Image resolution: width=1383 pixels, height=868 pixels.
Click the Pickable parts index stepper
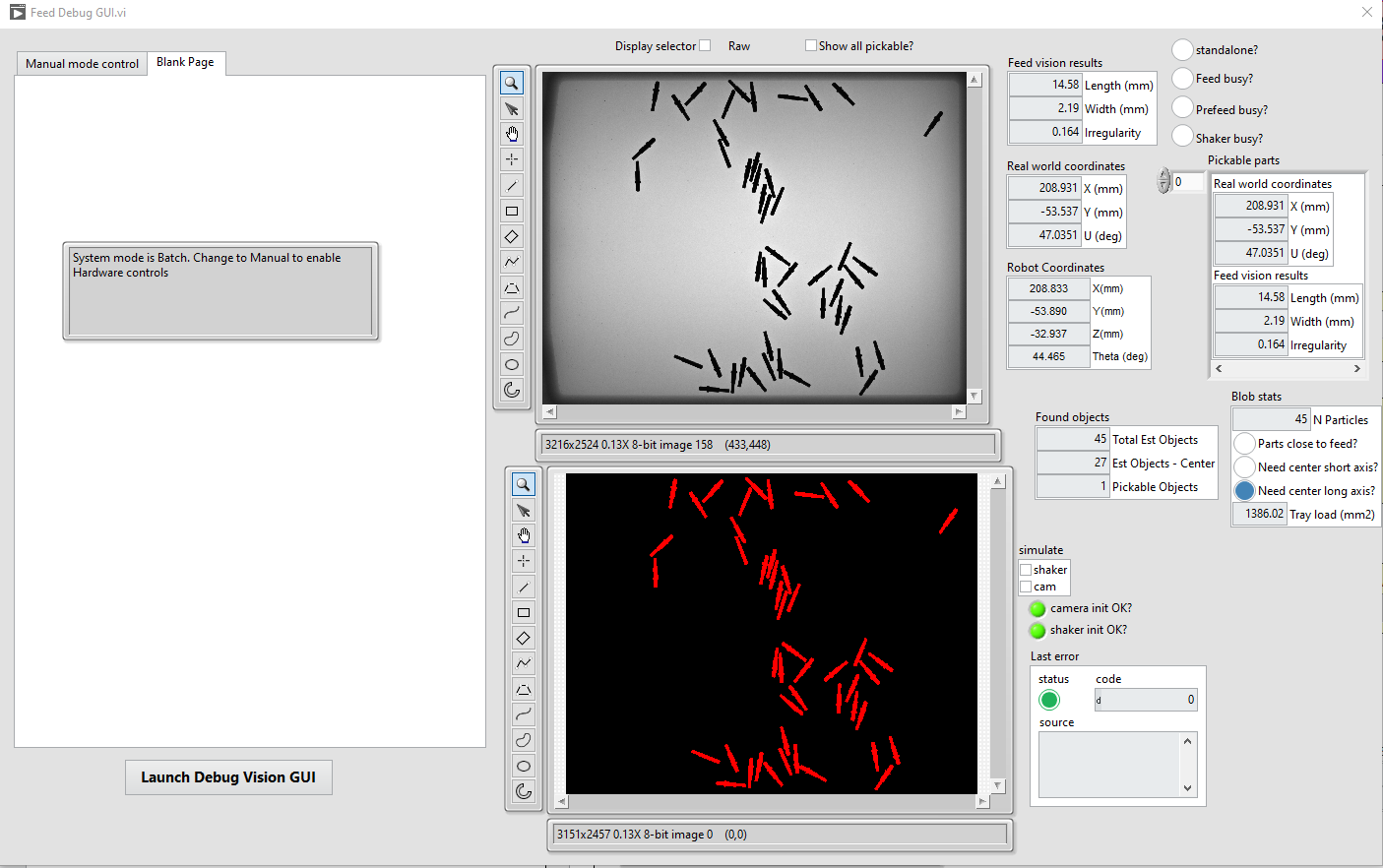point(1164,181)
